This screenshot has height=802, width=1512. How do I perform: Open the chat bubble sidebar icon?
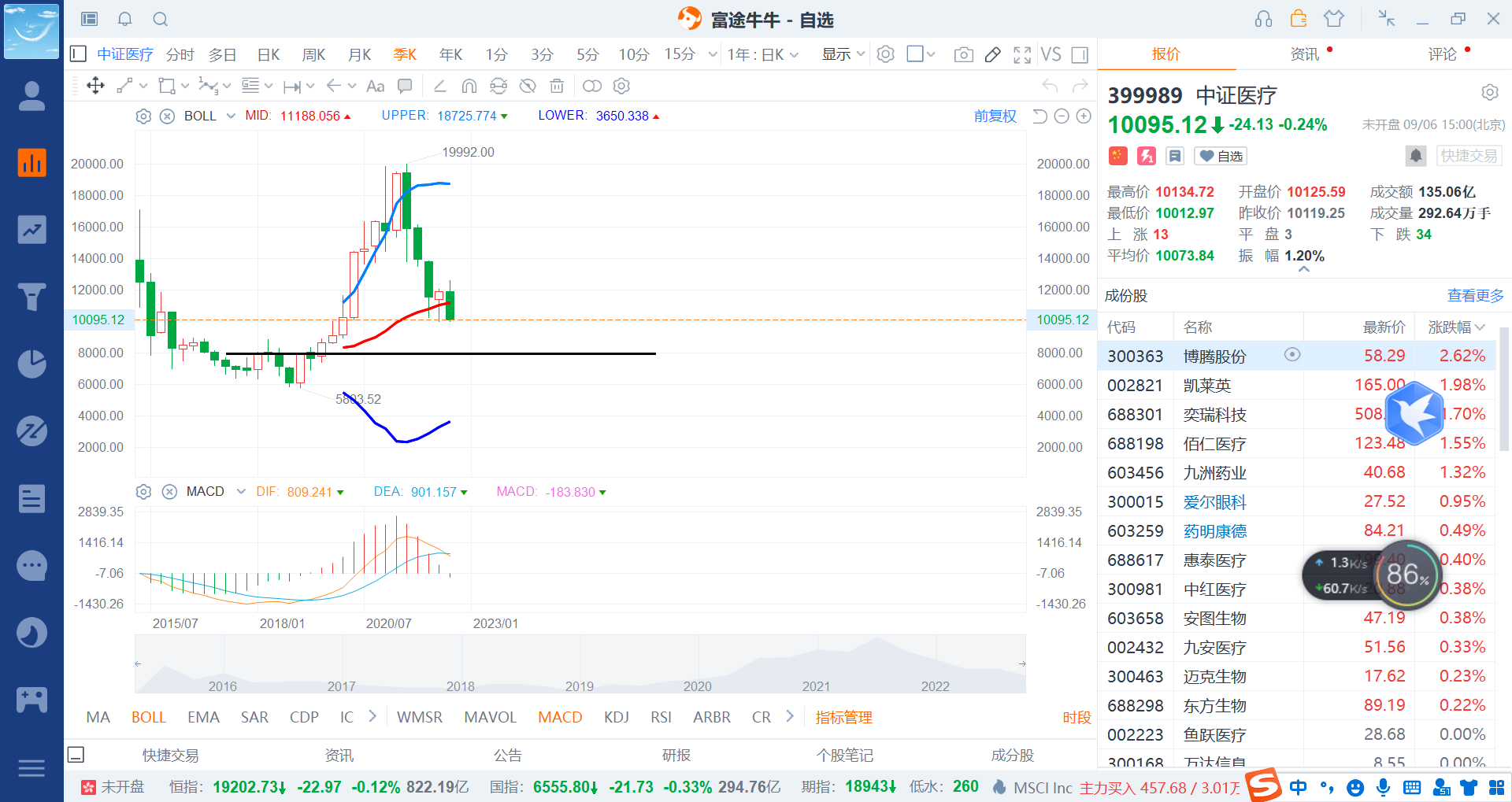pos(32,565)
